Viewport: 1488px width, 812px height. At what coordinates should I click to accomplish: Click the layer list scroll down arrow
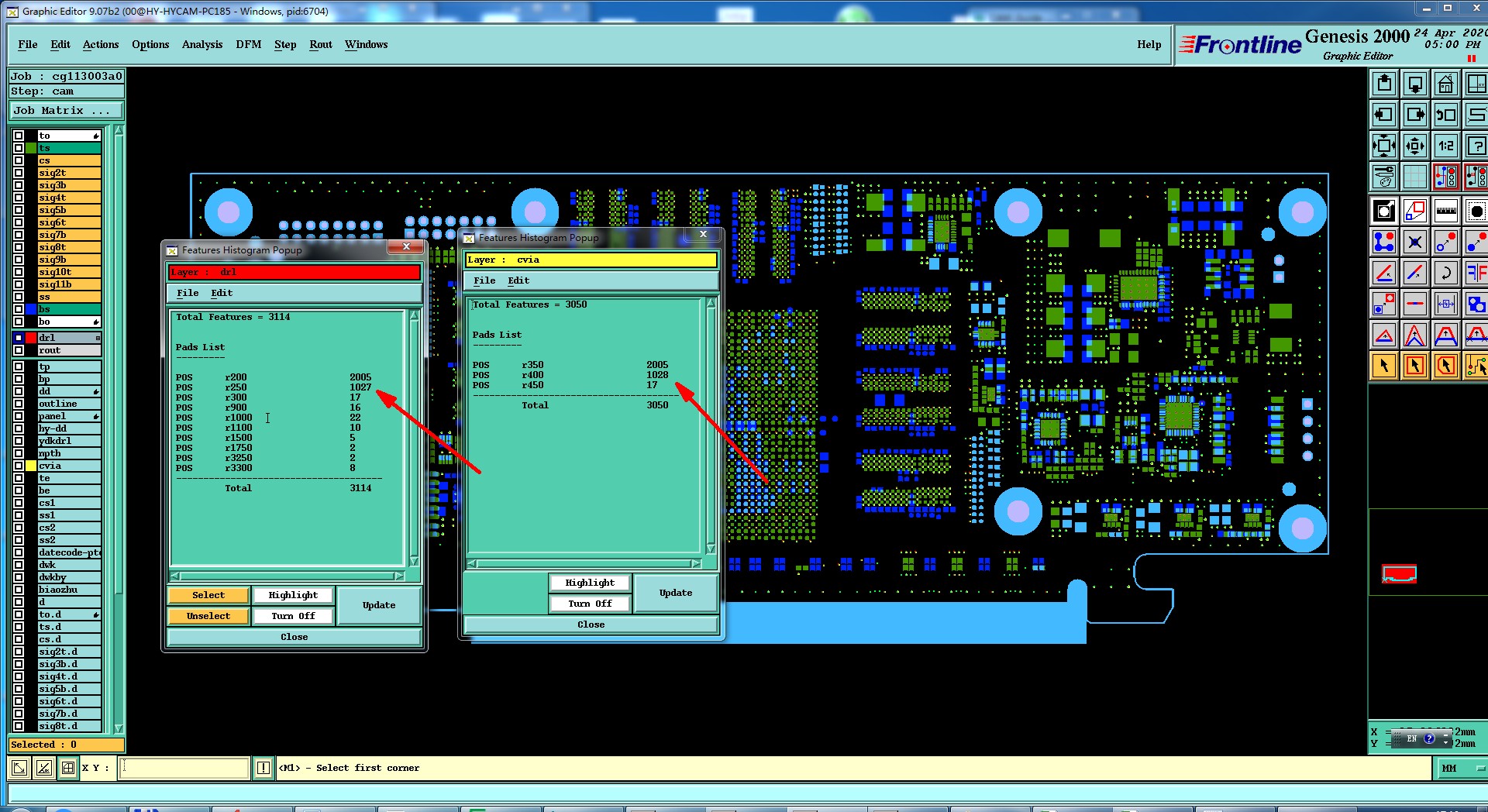click(x=119, y=728)
